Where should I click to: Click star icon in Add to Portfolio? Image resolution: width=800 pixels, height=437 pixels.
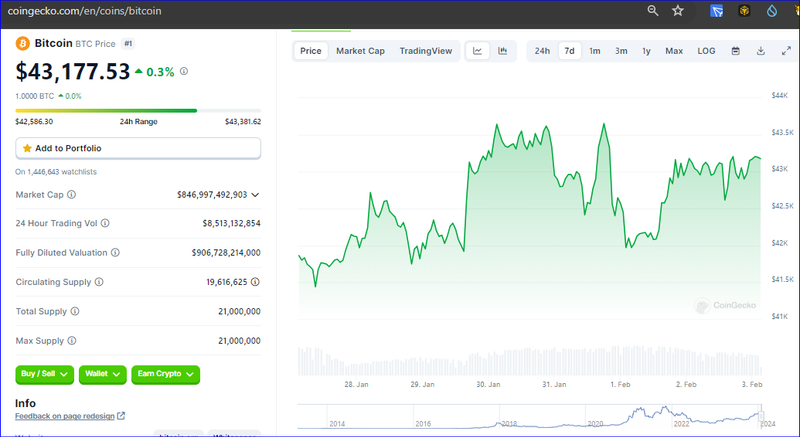[x=28, y=148]
